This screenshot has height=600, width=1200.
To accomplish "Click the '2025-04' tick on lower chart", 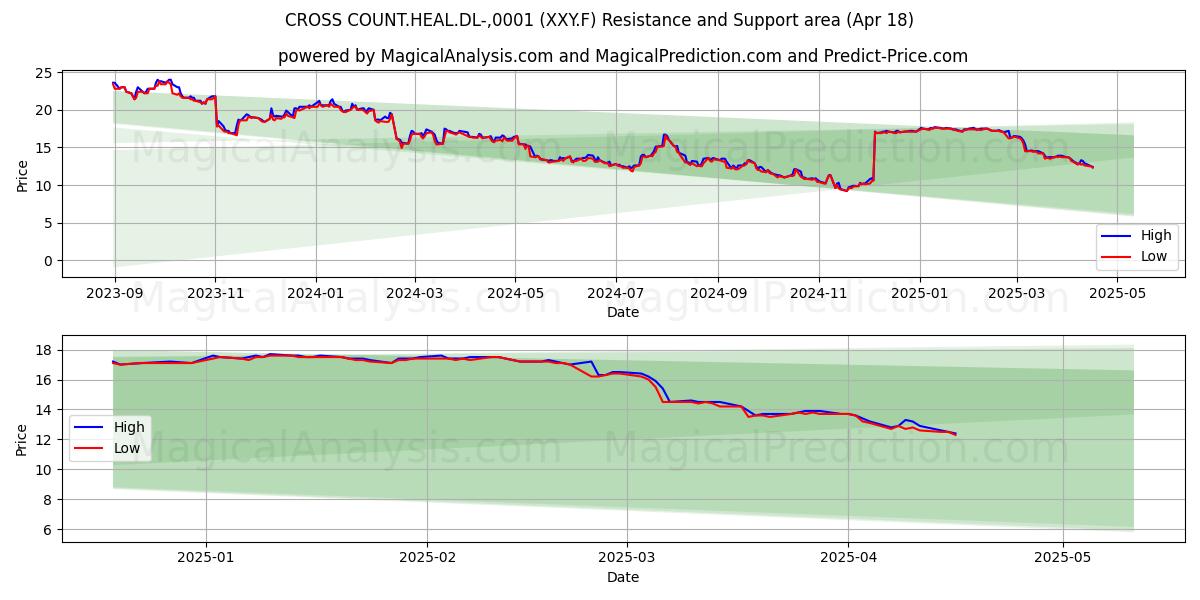I will (x=848, y=558).
